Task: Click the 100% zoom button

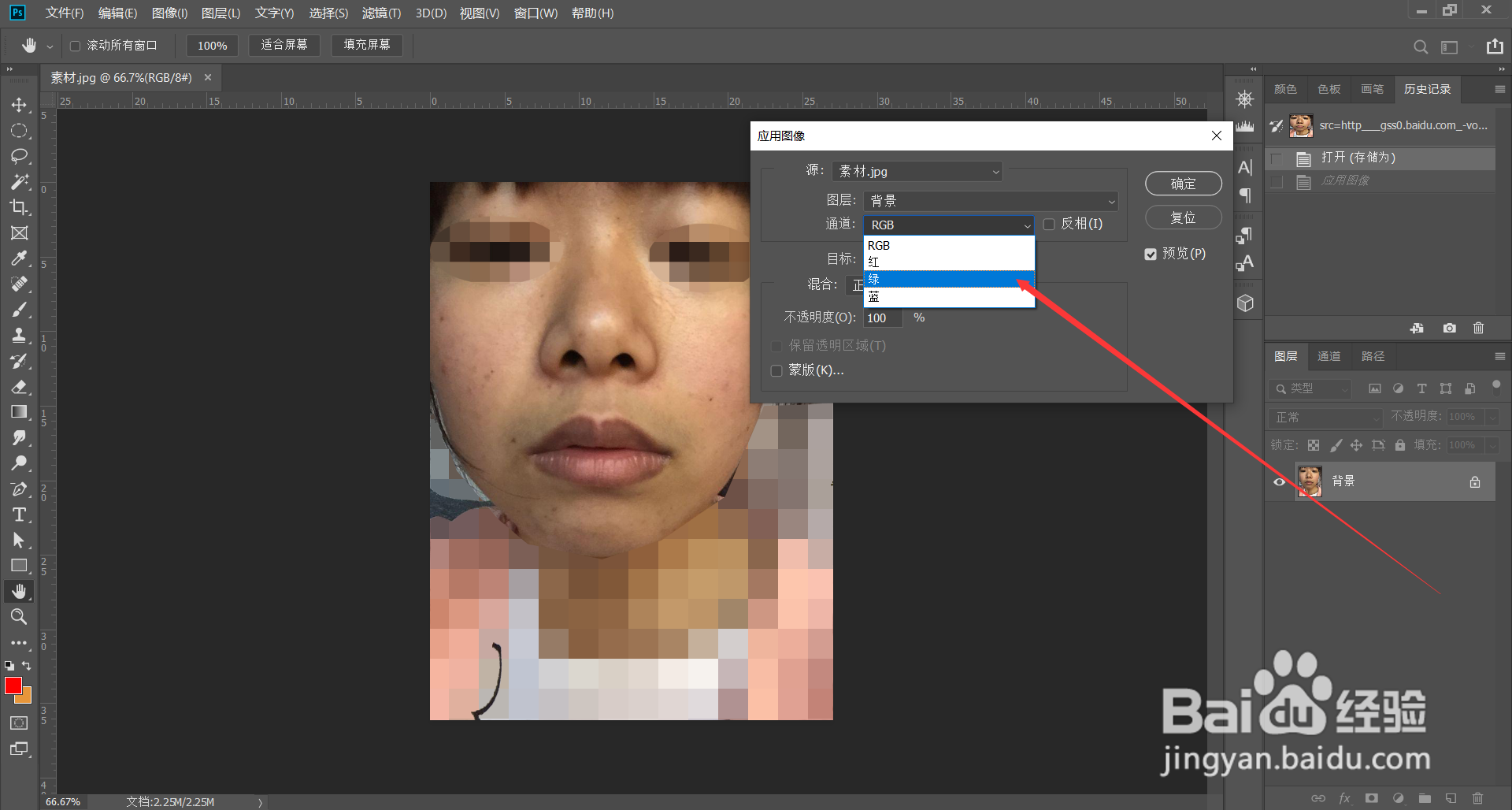Action: (213, 46)
